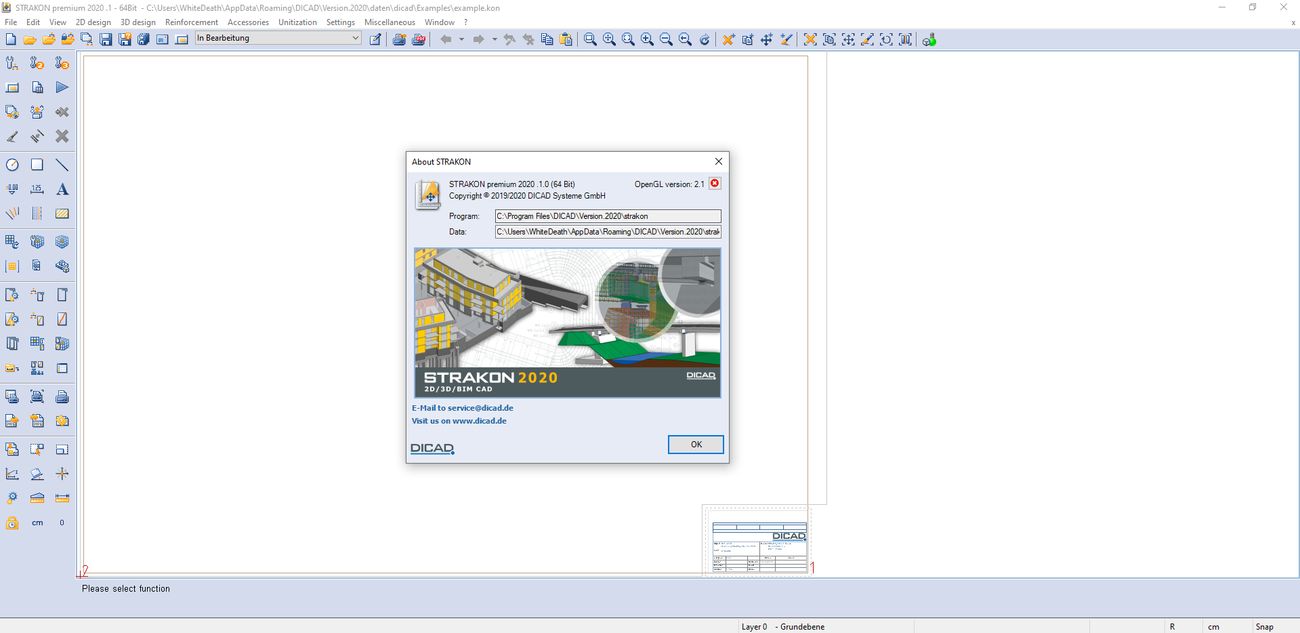The width and height of the screenshot is (1300, 633).
Task: Click the crosshair axis sidebar icon
Action: pyautogui.click(x=62, y=474)
